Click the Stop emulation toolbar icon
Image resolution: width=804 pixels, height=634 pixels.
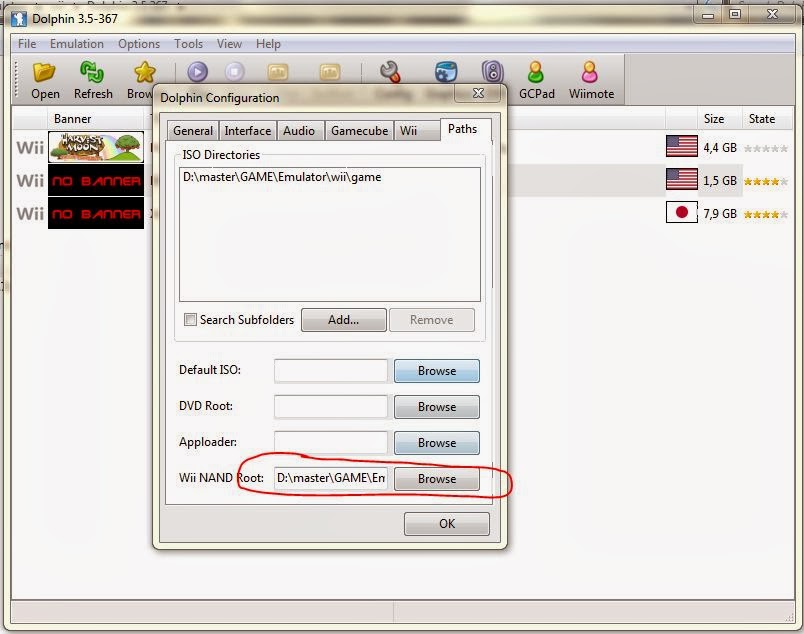[x=235, y=72]
